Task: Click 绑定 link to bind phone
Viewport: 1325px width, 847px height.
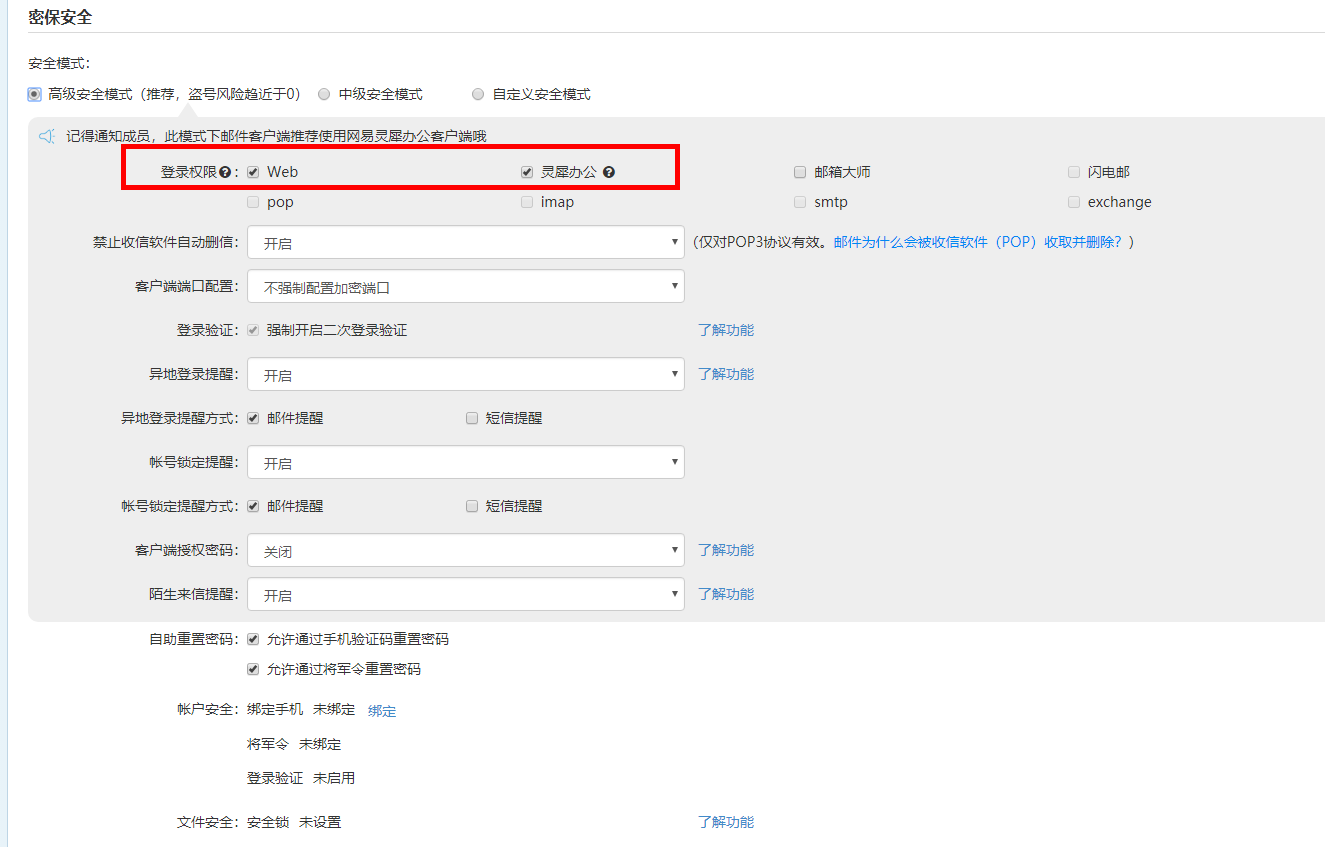Action: [x=382, y=711]
